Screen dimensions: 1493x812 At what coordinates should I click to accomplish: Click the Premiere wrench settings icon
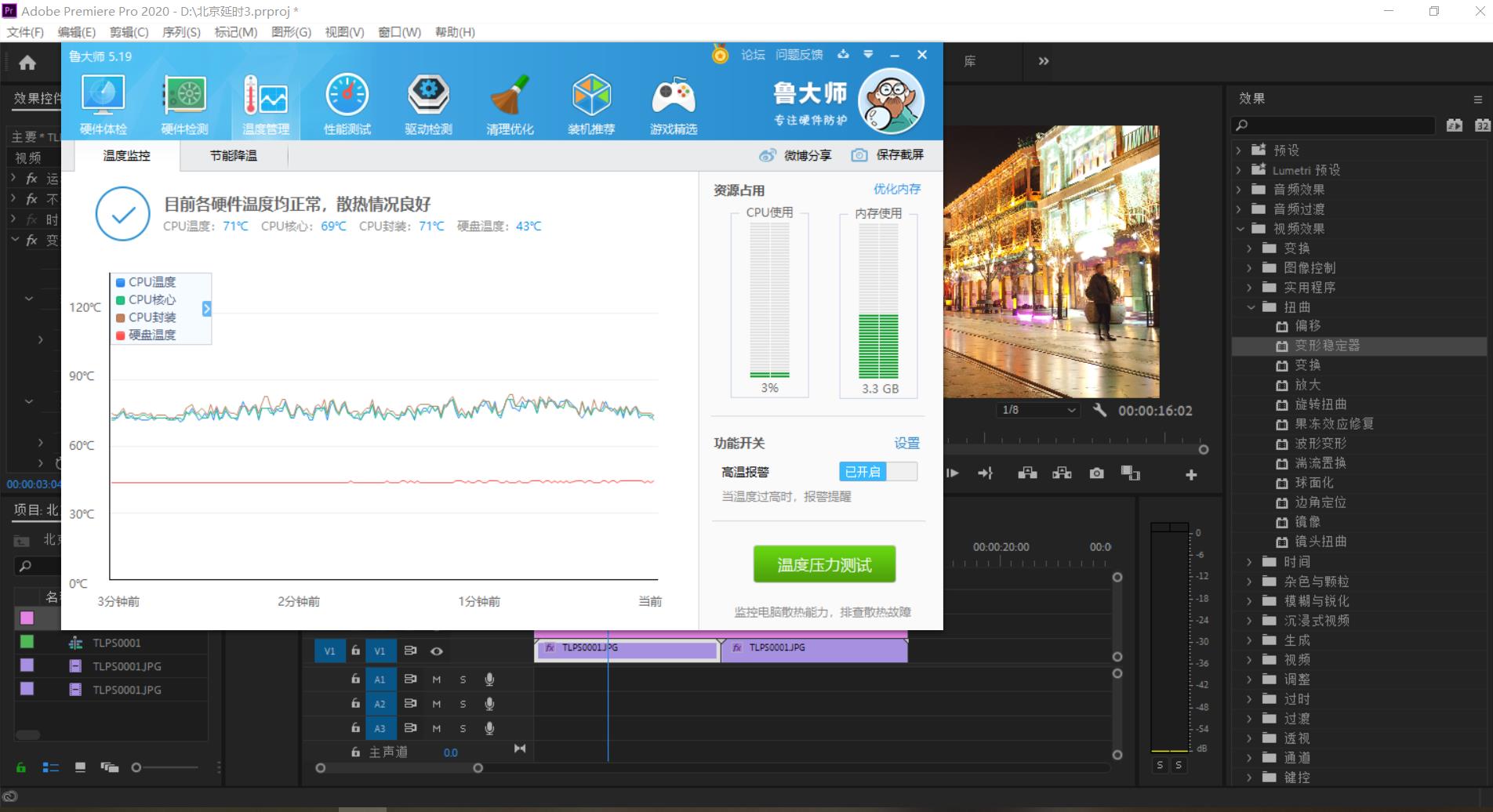[1099, 410]
